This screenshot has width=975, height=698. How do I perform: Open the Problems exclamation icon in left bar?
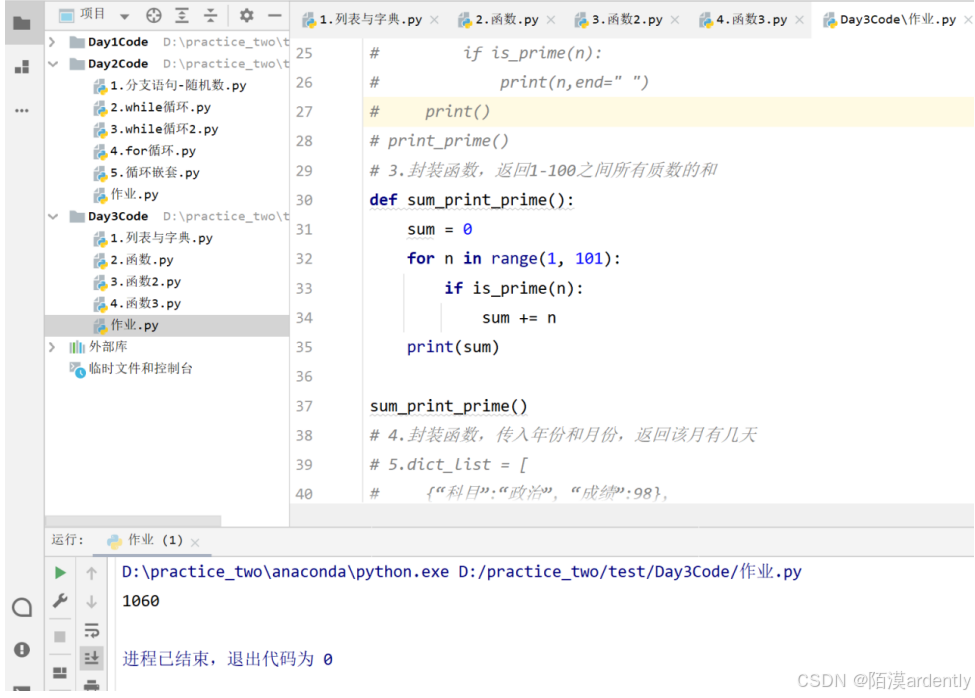click(22, 650)
